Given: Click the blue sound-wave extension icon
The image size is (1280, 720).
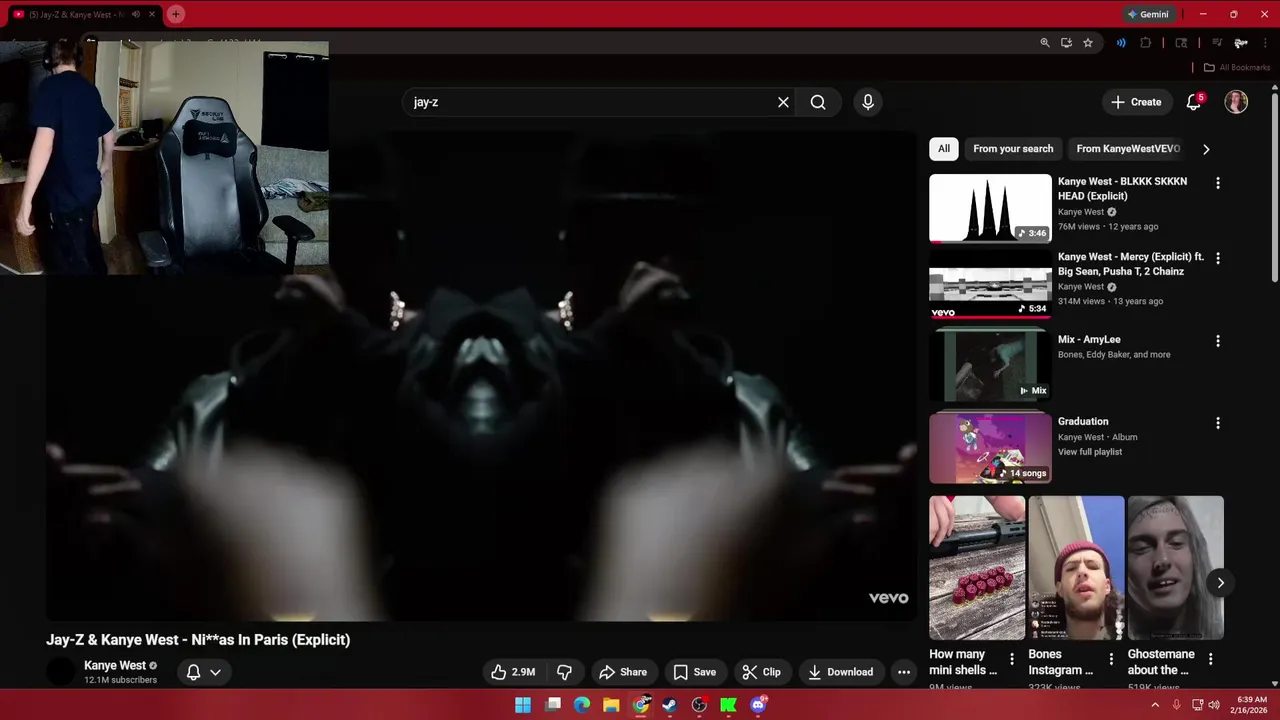Looking at the screenshot, I should (1121, 43).
